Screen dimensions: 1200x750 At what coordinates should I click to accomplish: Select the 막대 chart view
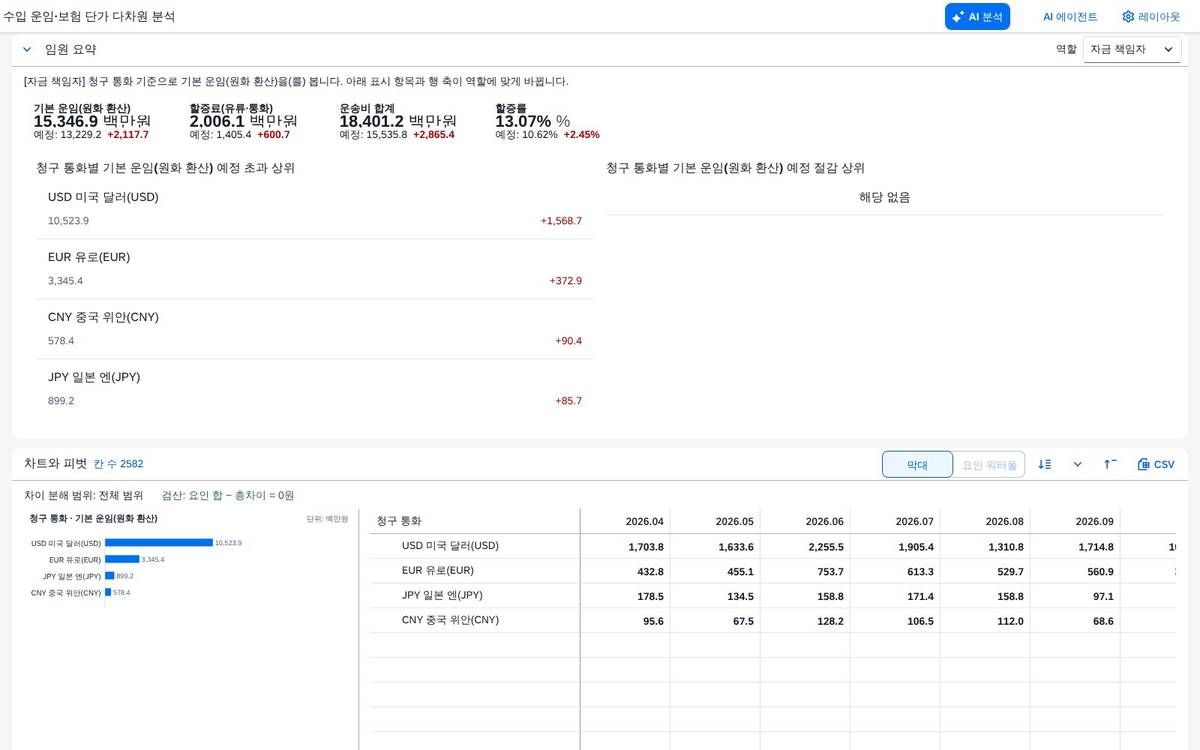coord(917,464)
